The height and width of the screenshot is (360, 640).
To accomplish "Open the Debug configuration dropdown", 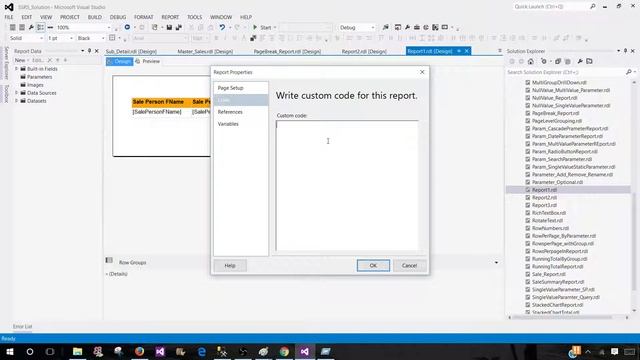I will 373,27.
